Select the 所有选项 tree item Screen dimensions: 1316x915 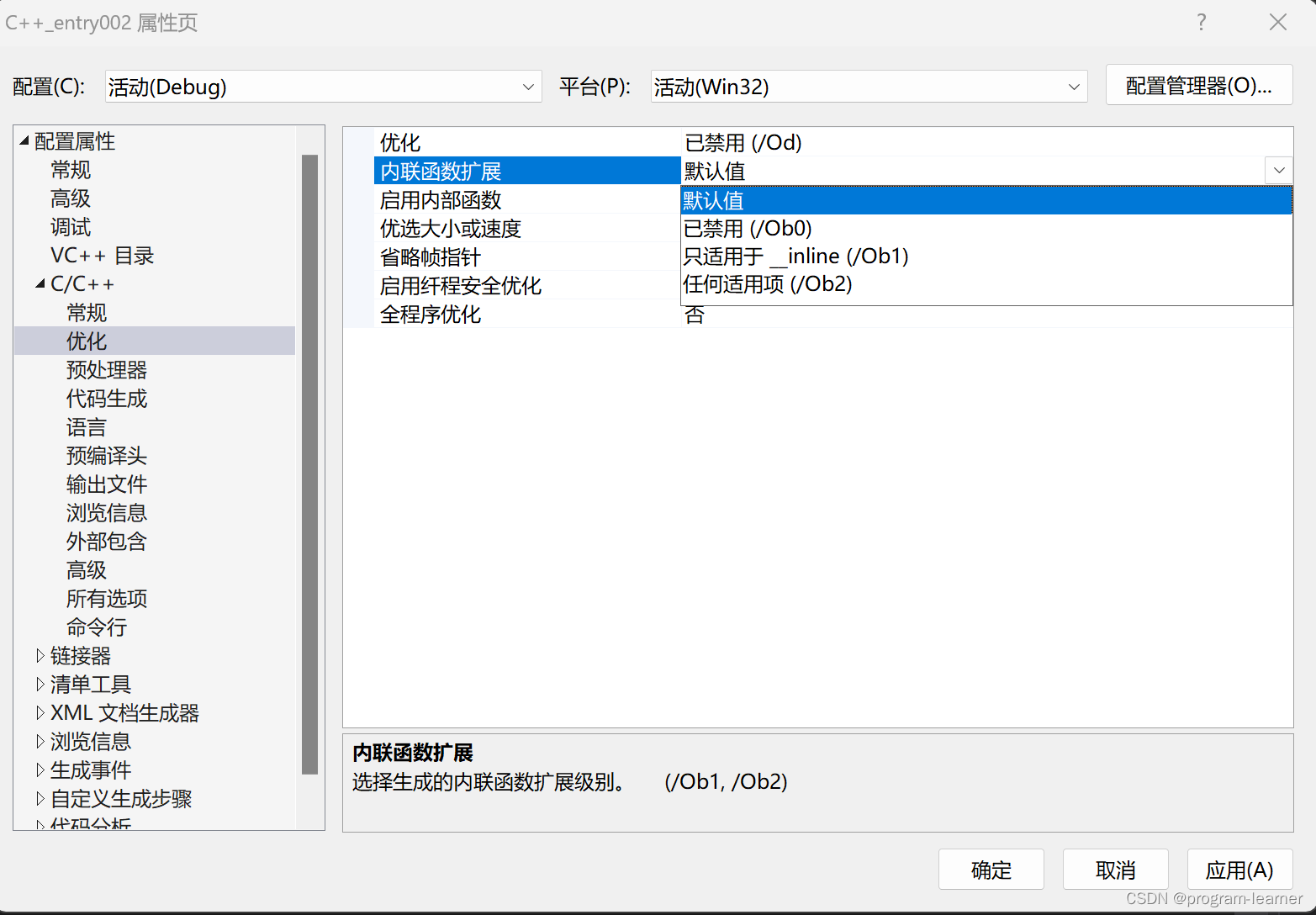tap(107, 599)
